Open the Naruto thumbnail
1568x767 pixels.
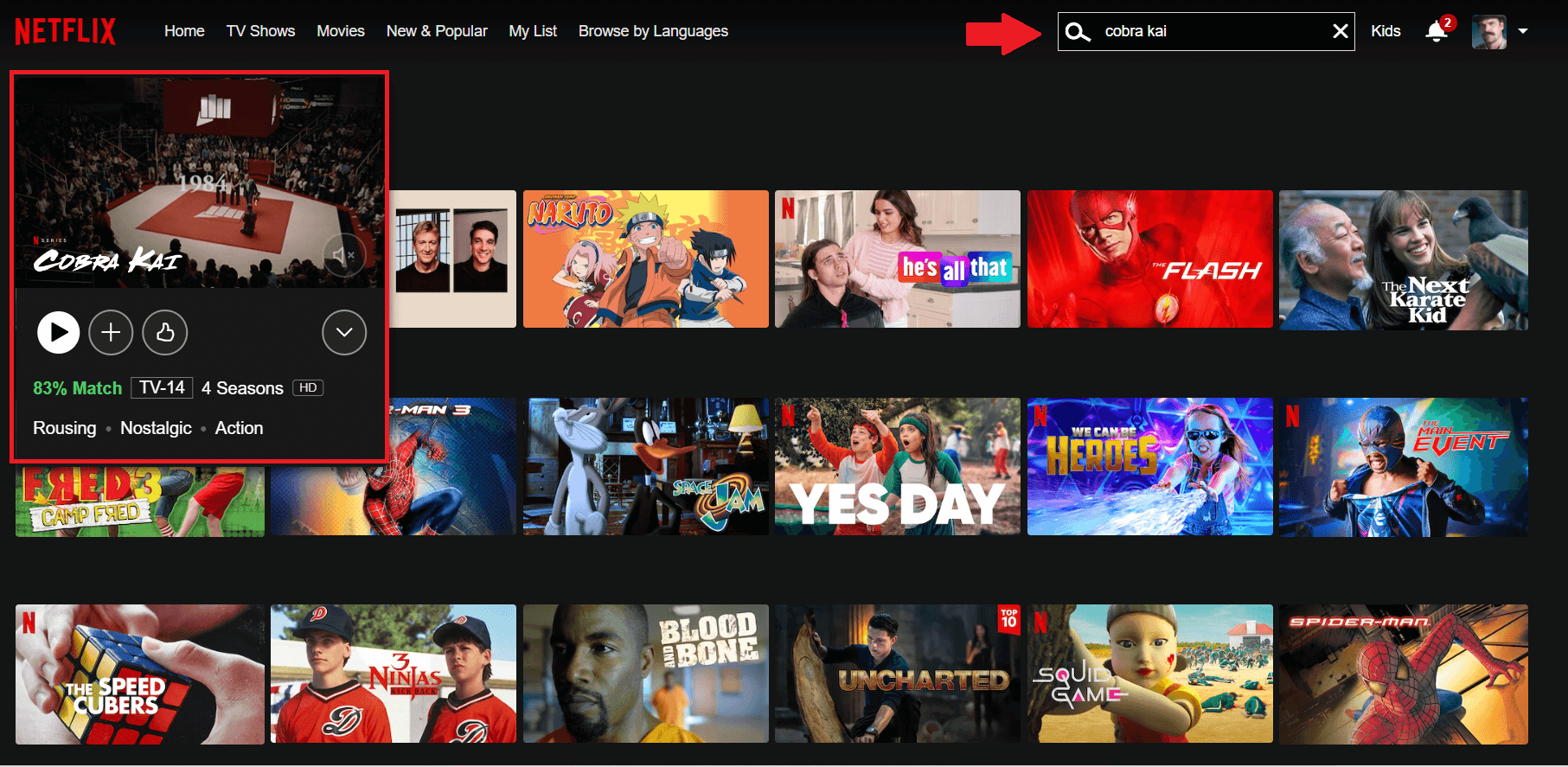click(645, 259)
